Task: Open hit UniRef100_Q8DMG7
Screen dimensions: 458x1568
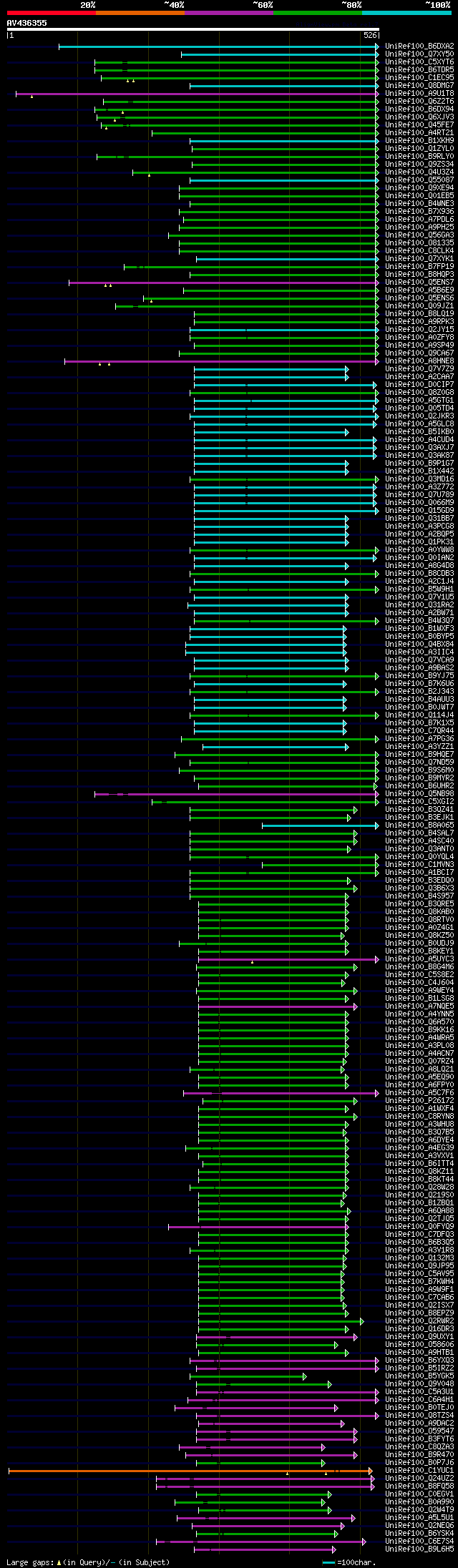Action: (x=419, y=86)
